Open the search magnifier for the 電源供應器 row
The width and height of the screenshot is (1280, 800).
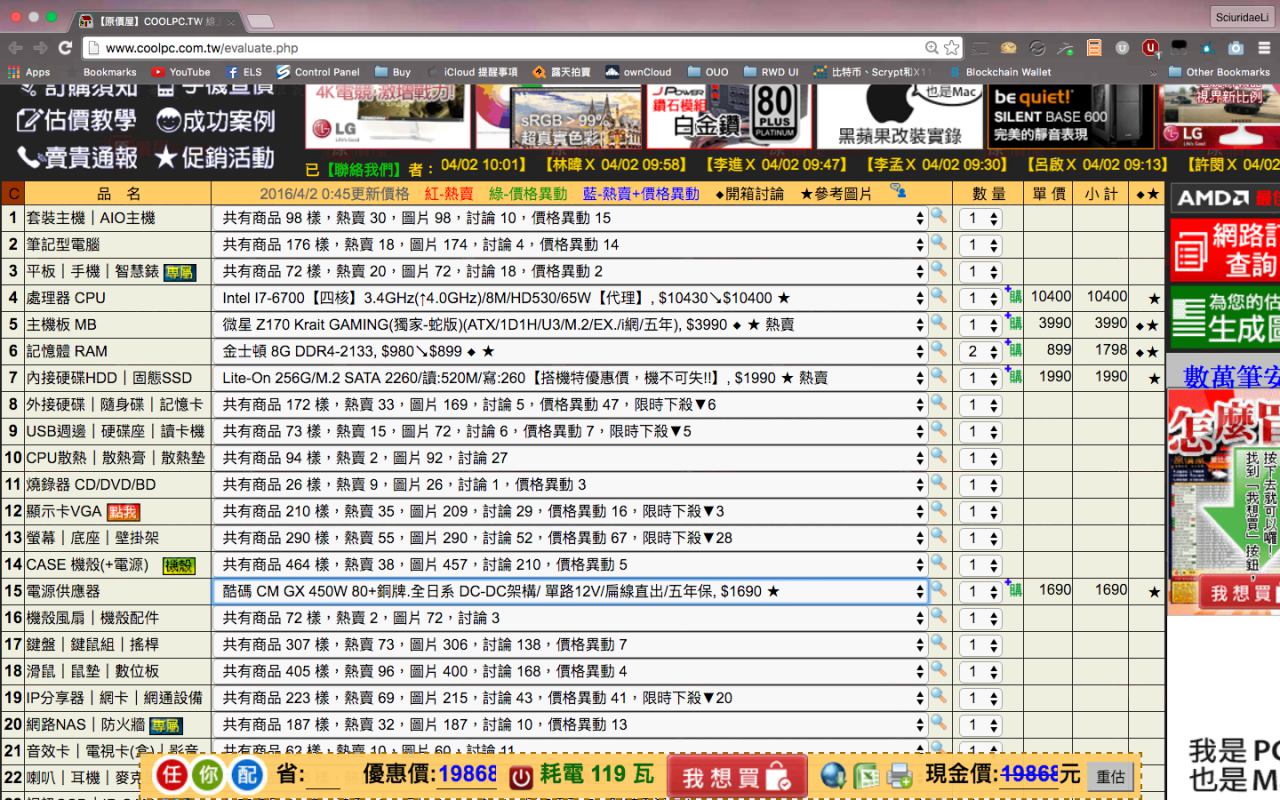pos(938,590)
